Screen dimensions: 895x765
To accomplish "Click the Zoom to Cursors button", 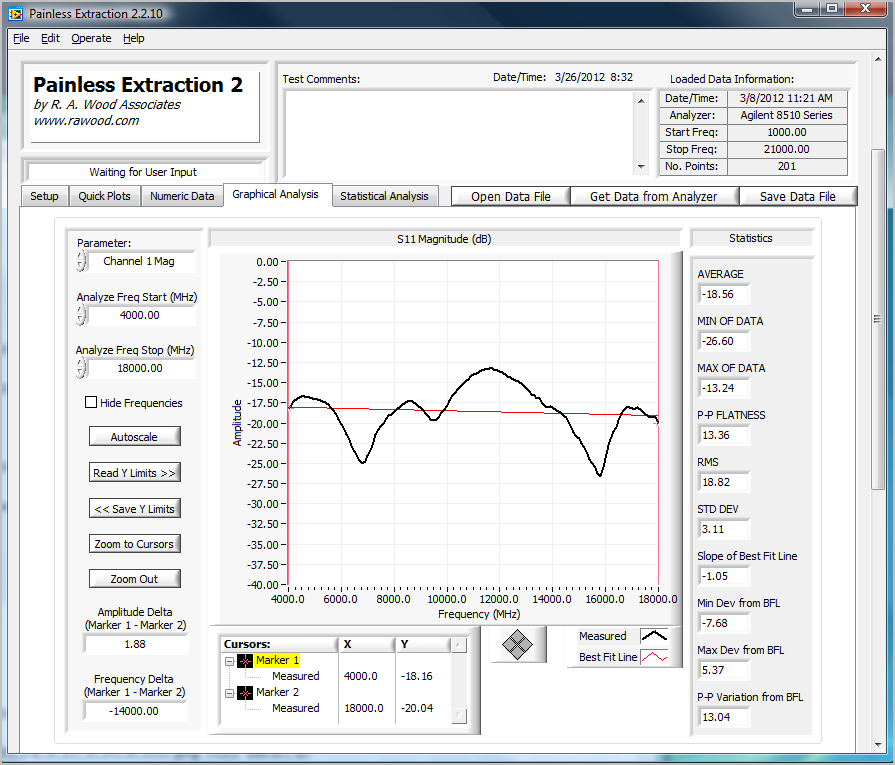I will point(134,544).
